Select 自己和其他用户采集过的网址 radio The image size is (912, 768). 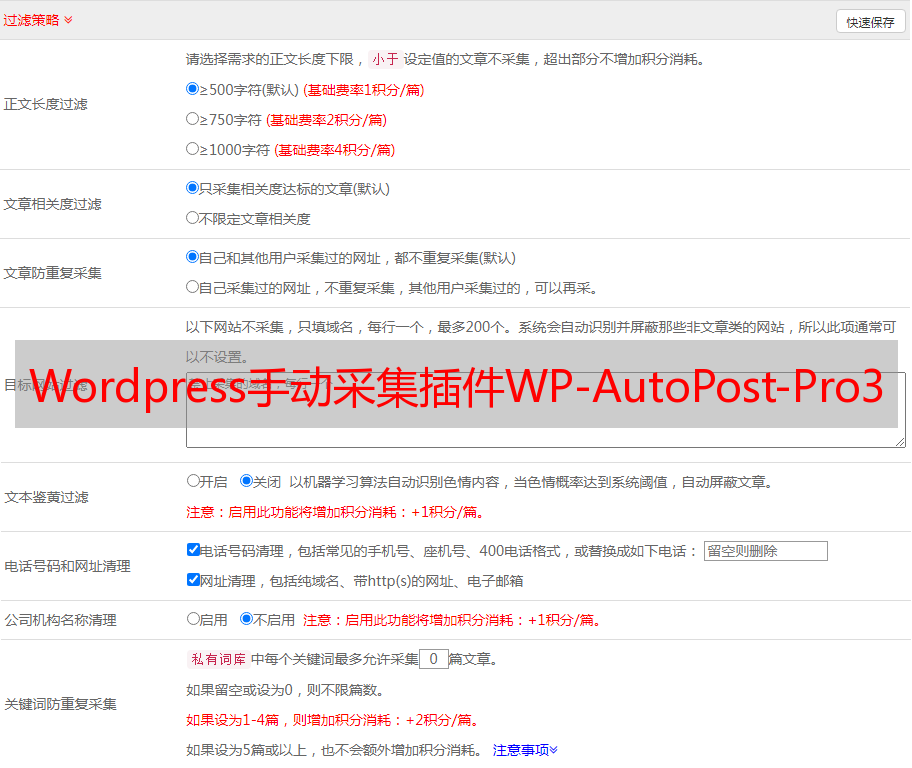point(192,257)
